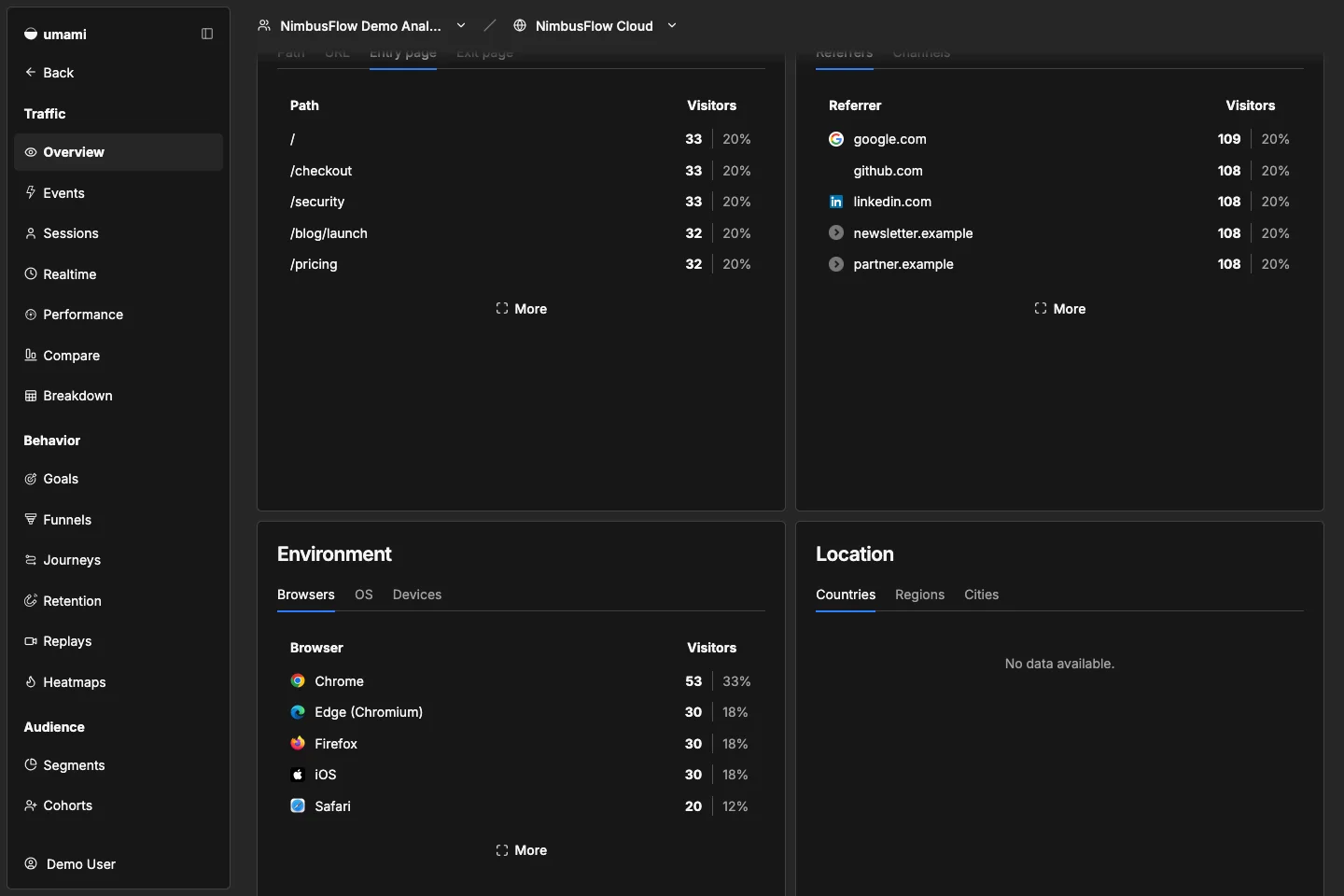The width and height of the screenshot is (1344, 896).
Task: Click the Safari browser icon
Action: 298,805
